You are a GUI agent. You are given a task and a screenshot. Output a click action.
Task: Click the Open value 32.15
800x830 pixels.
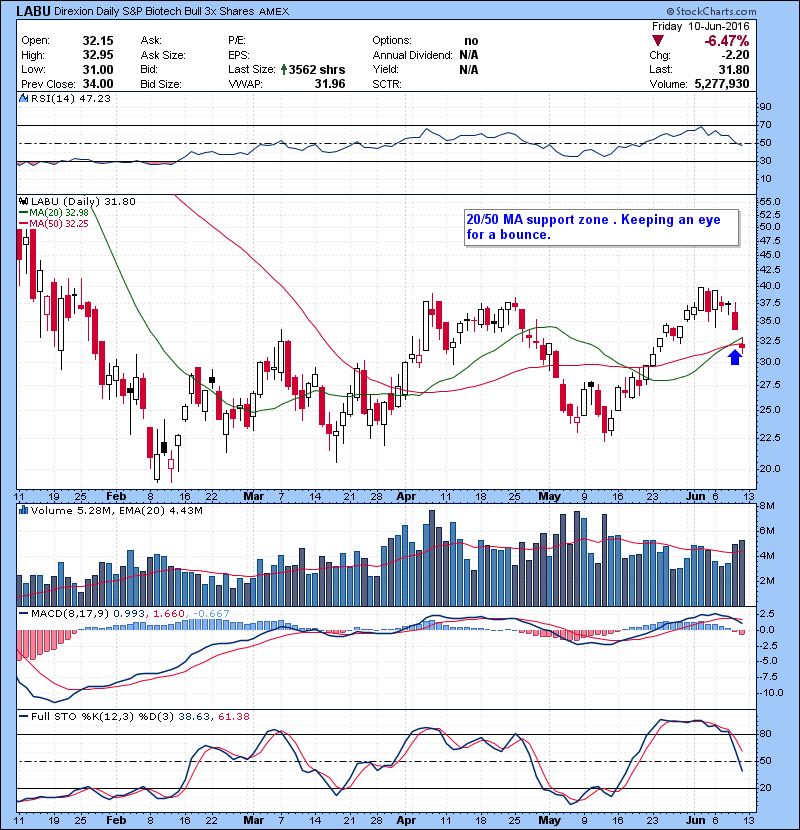pyautogui.click(x=98, y=41)
